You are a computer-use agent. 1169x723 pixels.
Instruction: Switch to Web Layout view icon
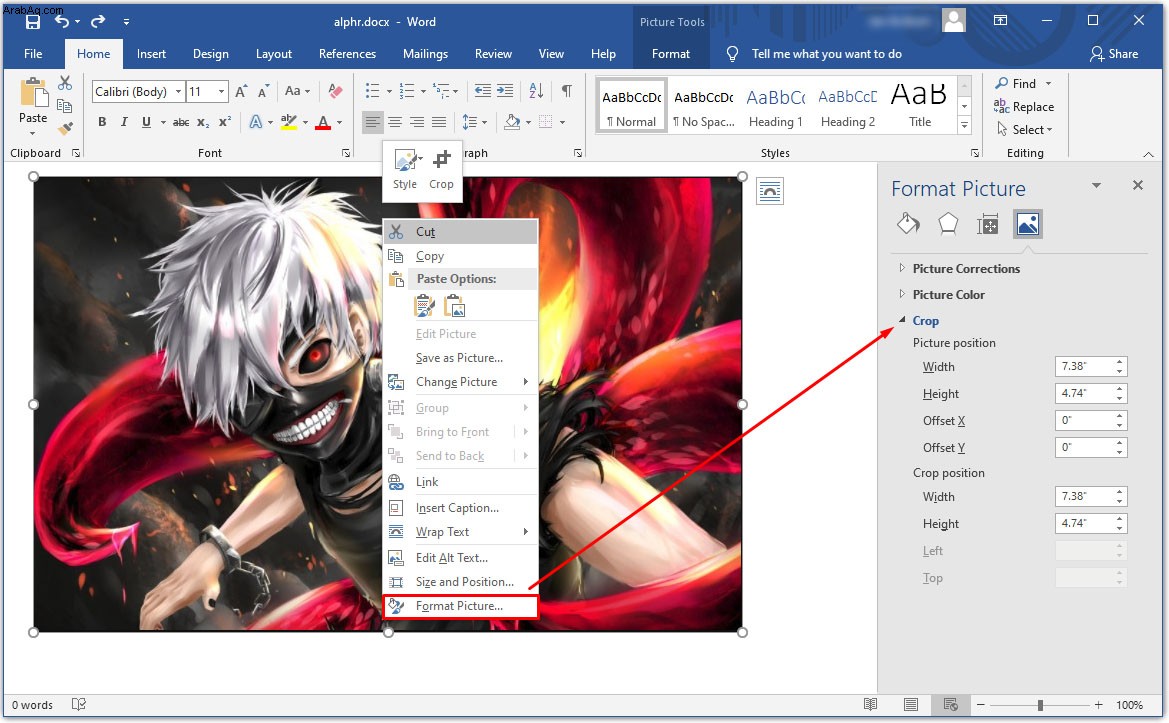(x=951, y=704)
